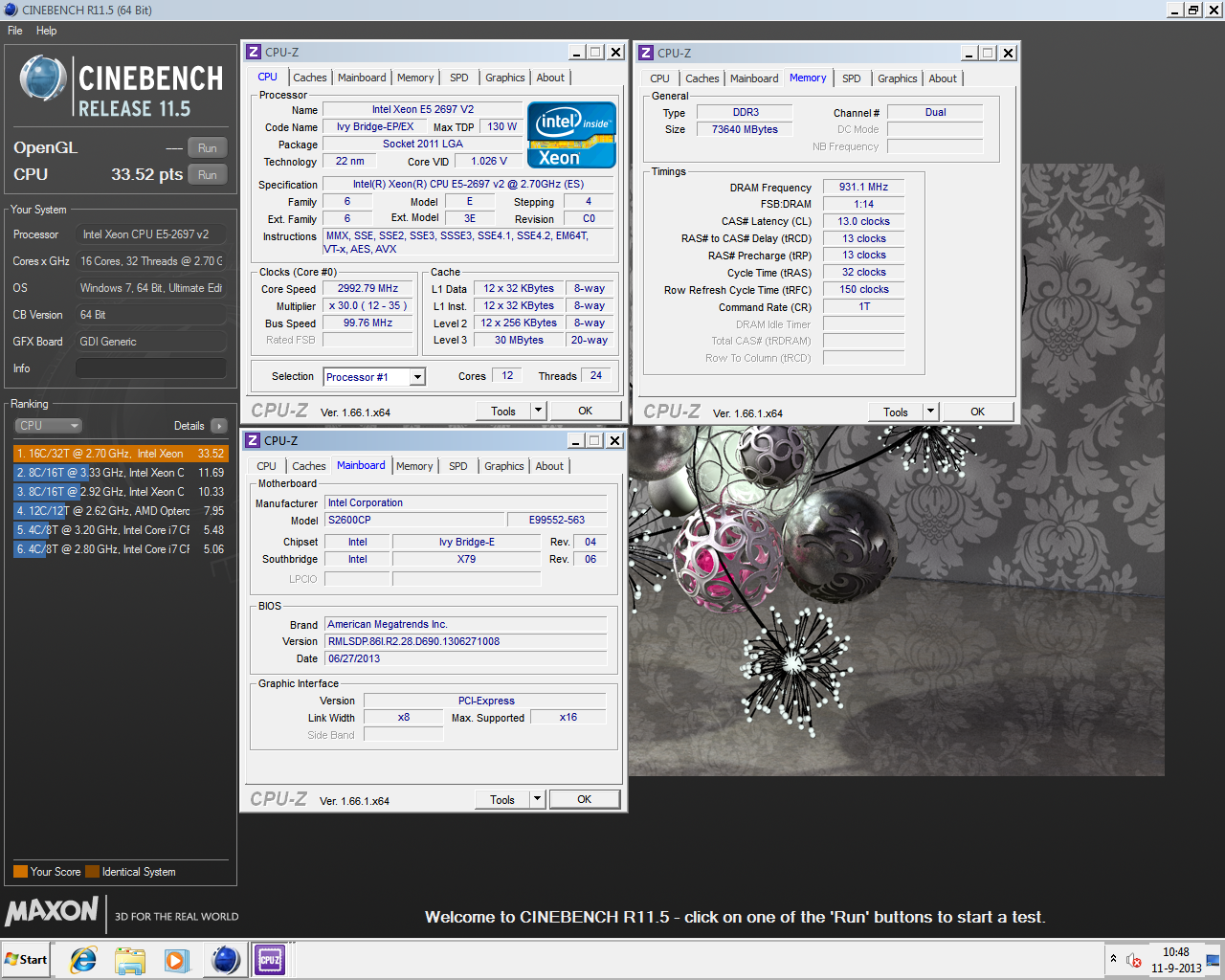Open About tab in CPU tab window
Viewport: 1225px width, 980px height.
(x=550, y=78)
